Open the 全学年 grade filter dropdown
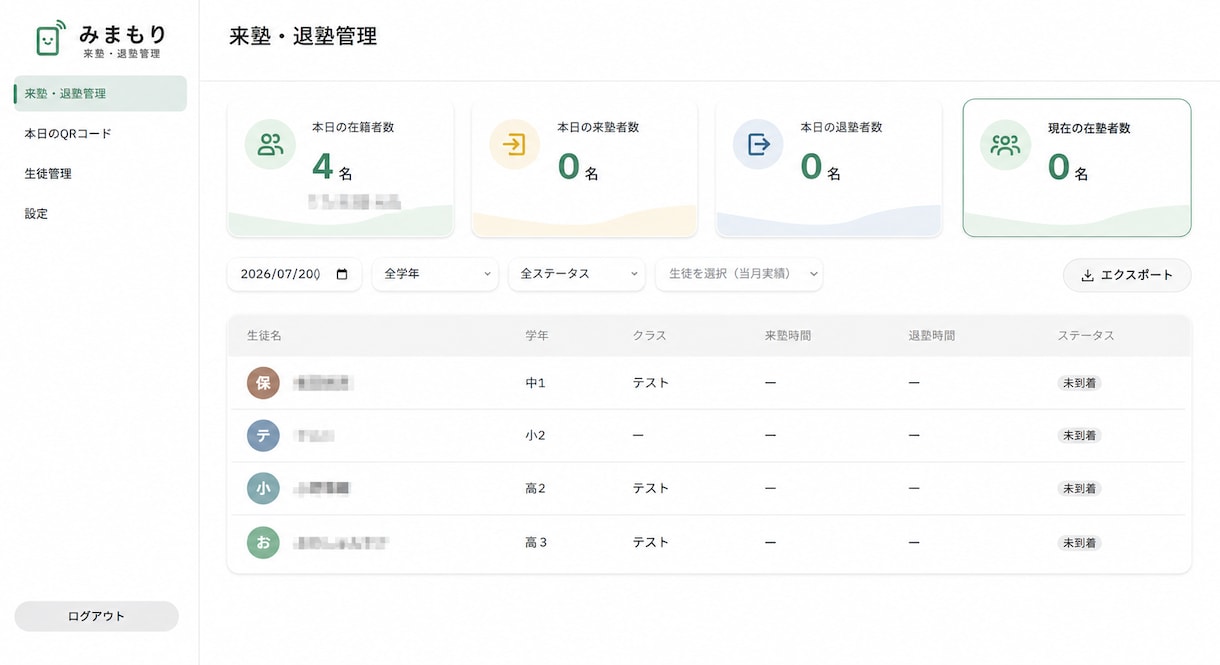The image size is (1220, 665). coord(435,274)
